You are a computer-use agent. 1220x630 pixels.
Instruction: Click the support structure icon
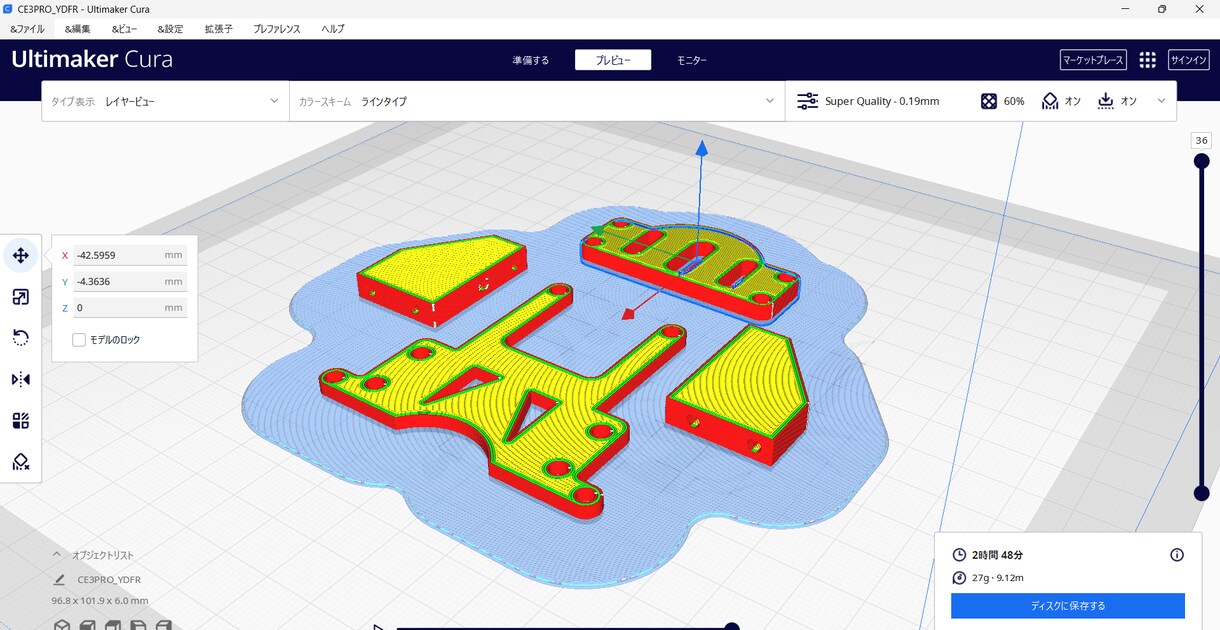click(1050, 101)
